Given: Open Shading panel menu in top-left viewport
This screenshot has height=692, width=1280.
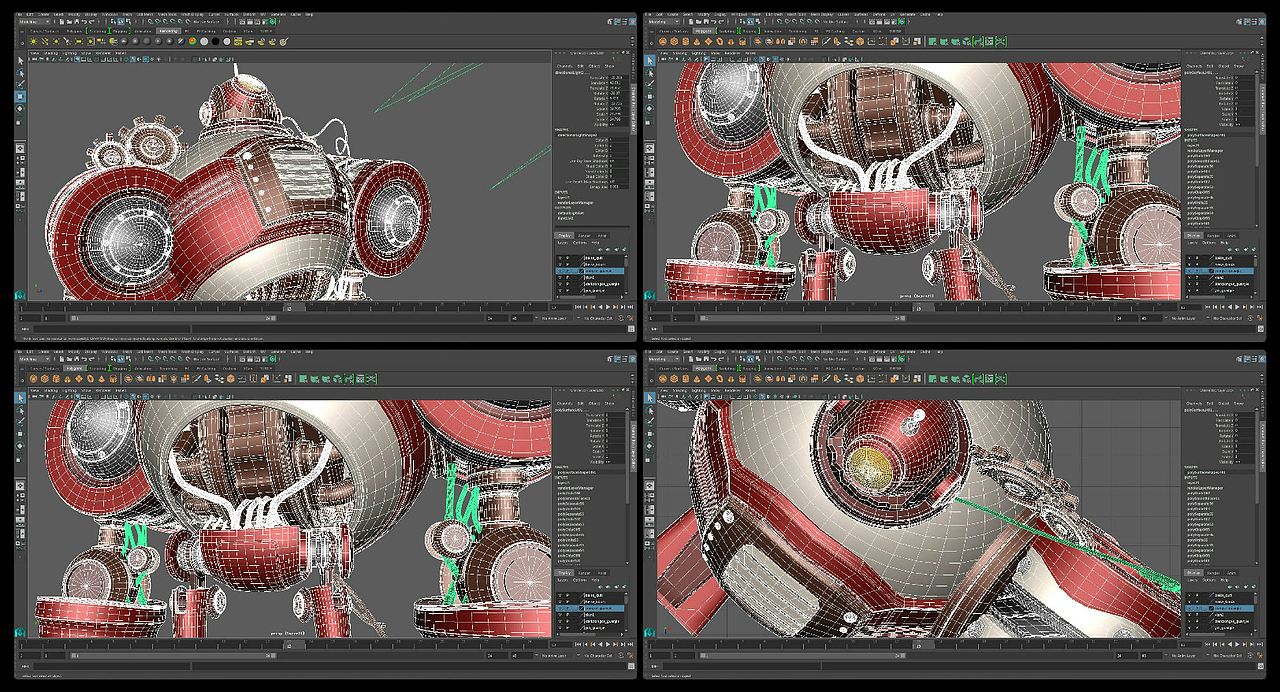Looking at the screenshot, I should click(x=51, y=53).
